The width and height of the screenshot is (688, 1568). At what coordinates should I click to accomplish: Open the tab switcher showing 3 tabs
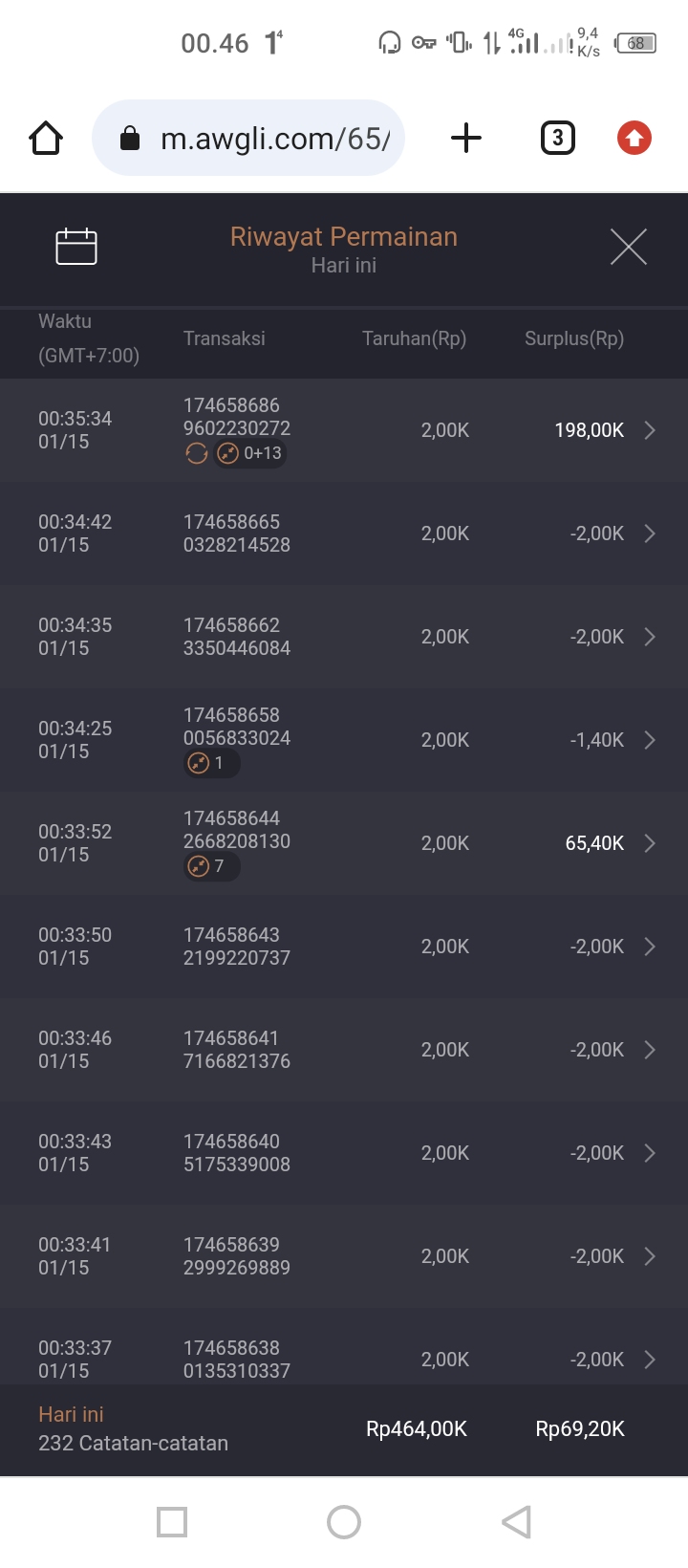click(x=558, y=139)
